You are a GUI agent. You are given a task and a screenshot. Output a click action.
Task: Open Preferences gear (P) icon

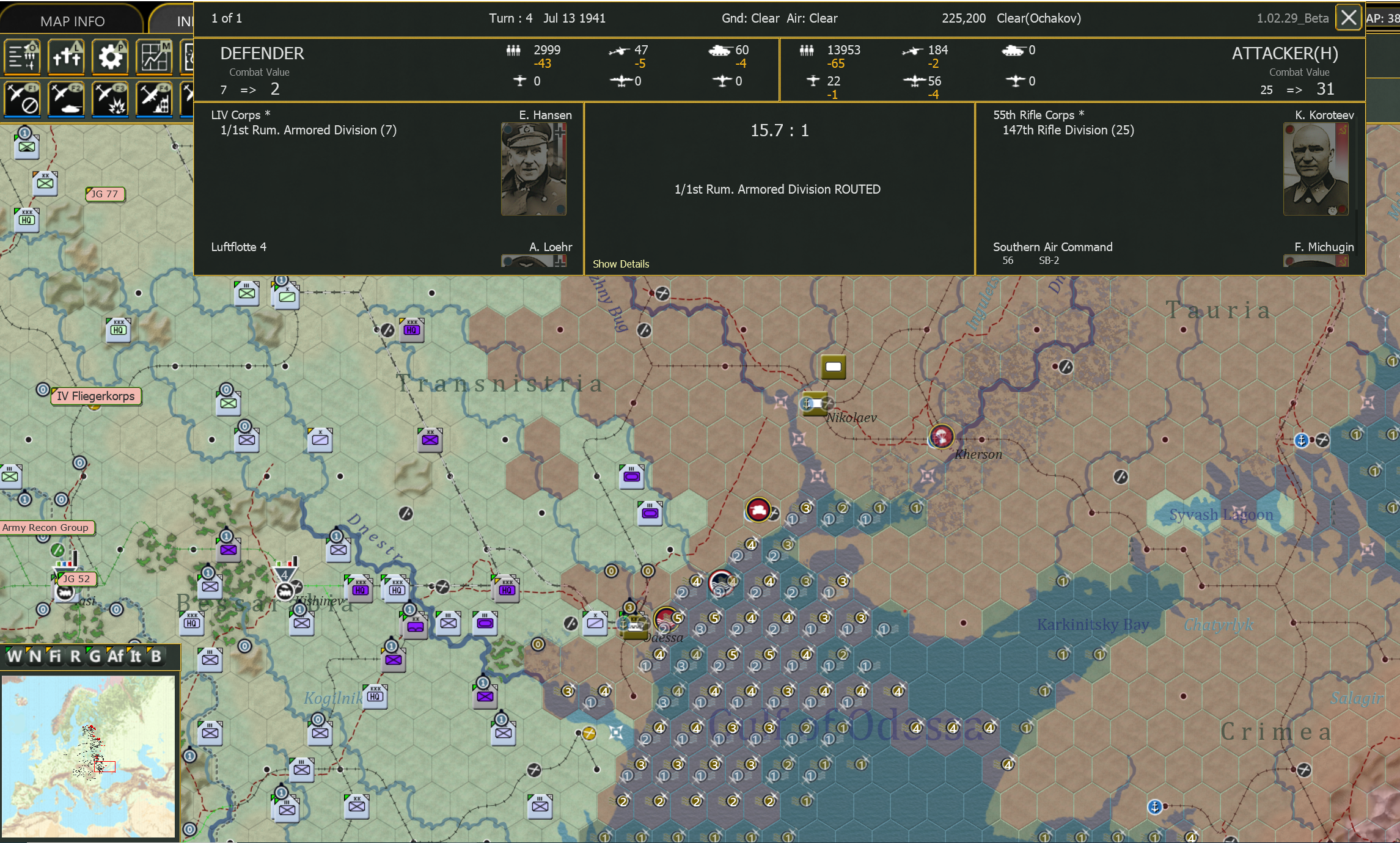(x=110, y=57)
